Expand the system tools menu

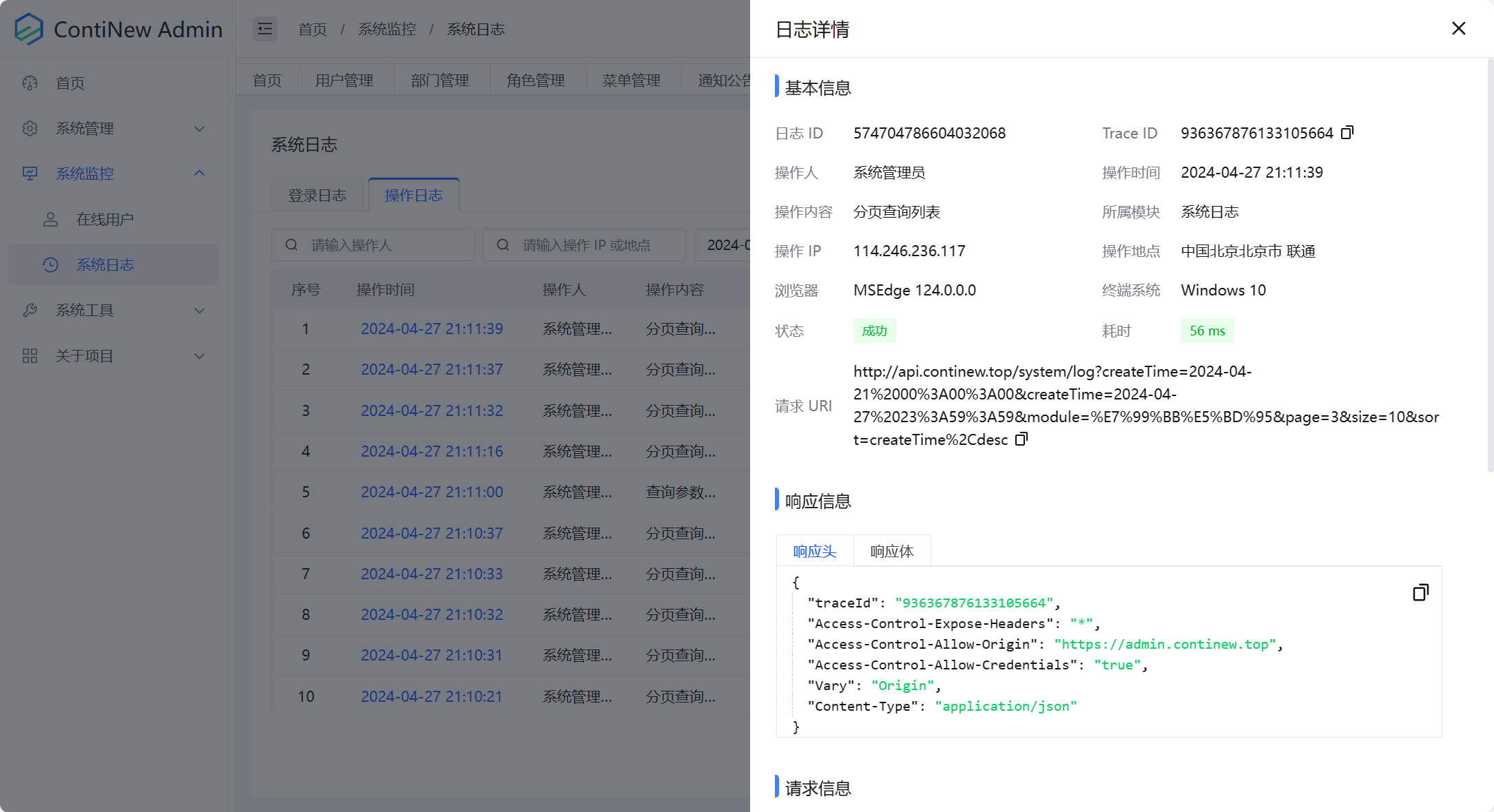click(x=199, y=311)
